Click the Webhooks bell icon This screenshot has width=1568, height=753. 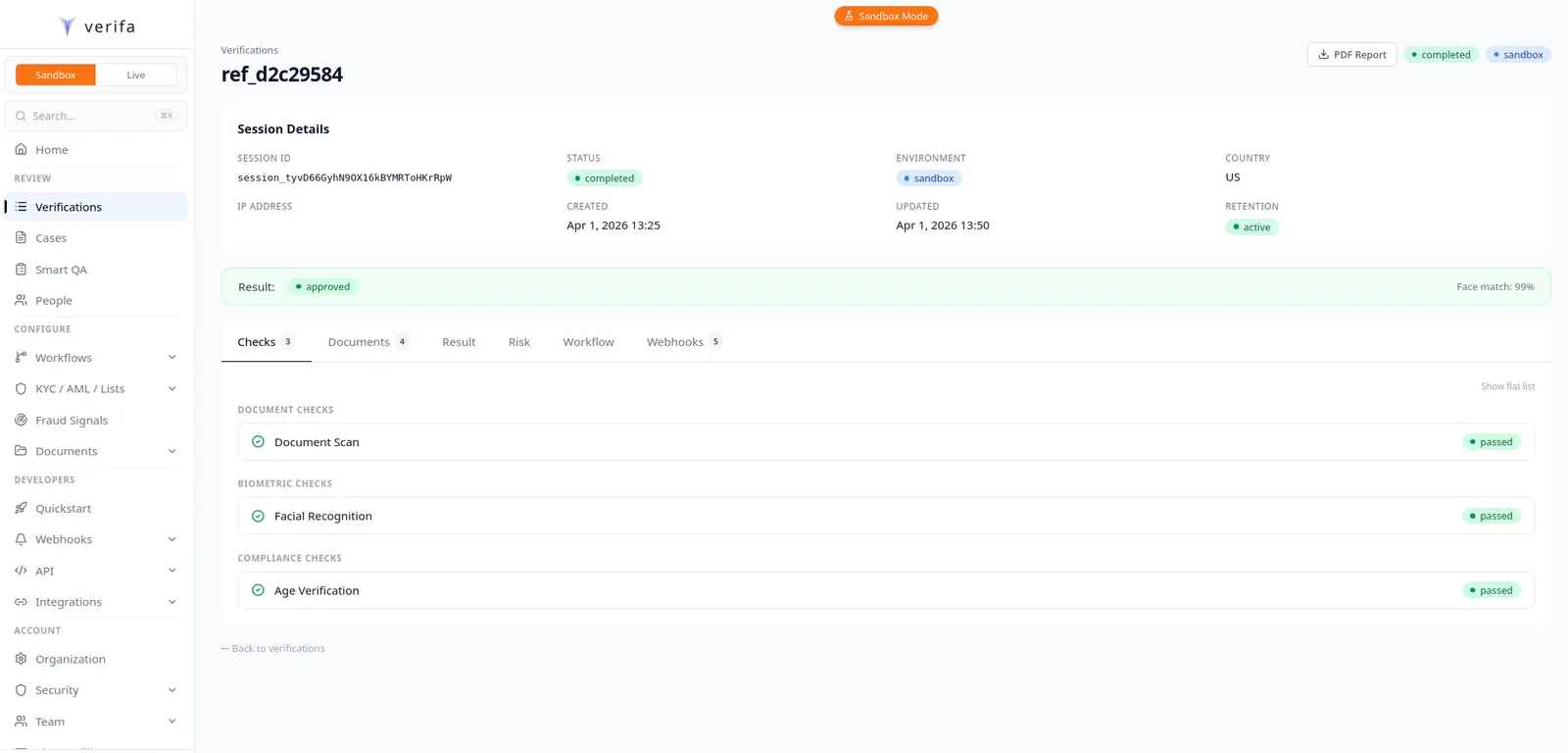point(21,539)
